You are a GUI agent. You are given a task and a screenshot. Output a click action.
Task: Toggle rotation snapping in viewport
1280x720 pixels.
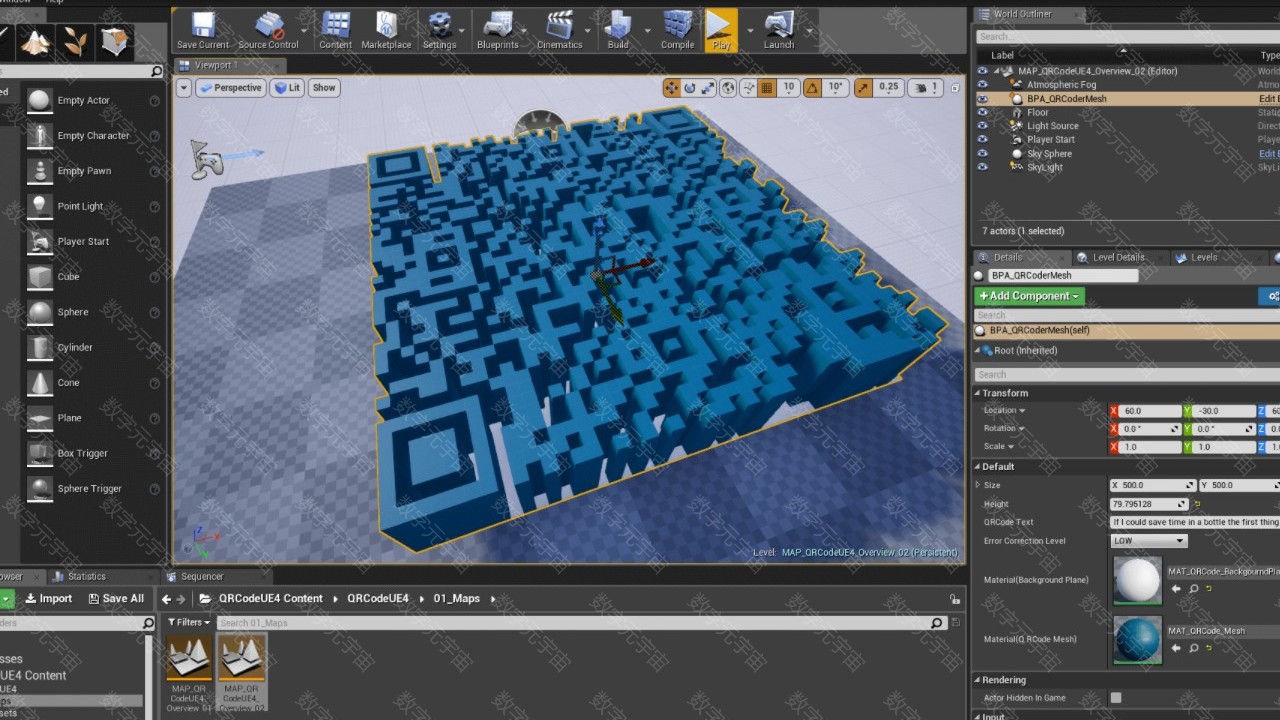click(813, 88)
